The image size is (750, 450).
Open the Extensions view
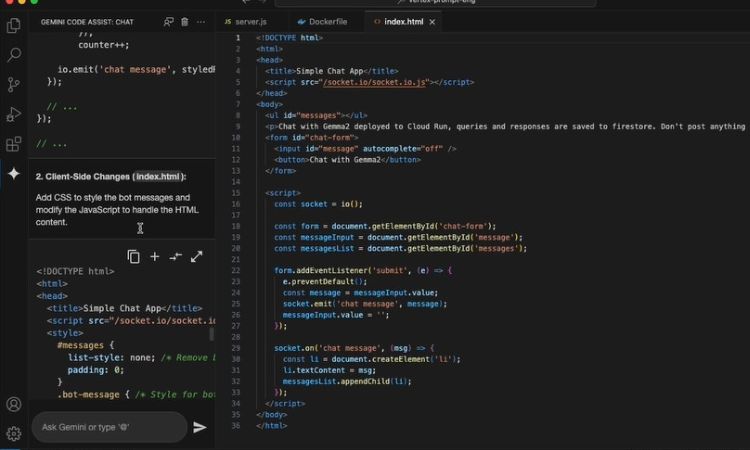click(x=13, y=144)
